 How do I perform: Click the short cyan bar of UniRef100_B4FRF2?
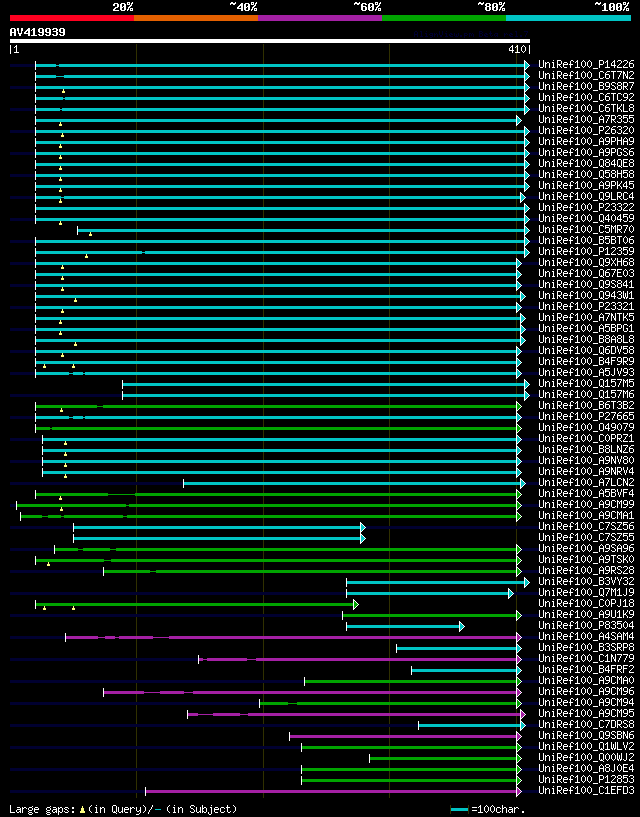coord(464,670)
